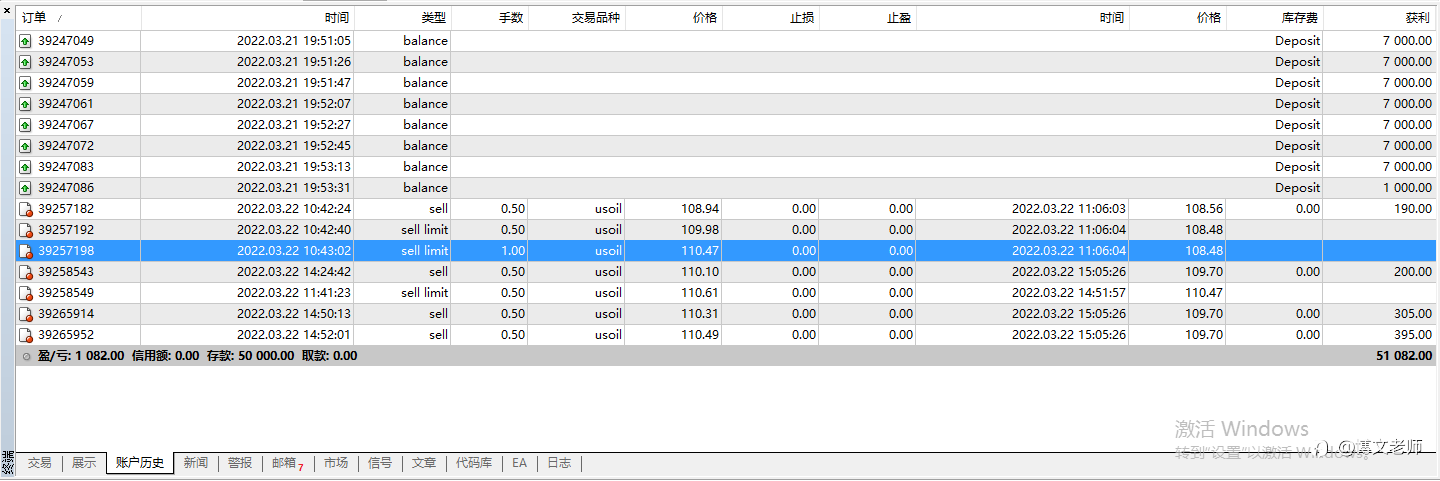The height and width of the screenshot is (481, 1440).
Task: Click the deposit icon for order 39247083
Action: (x=25, y=167)
